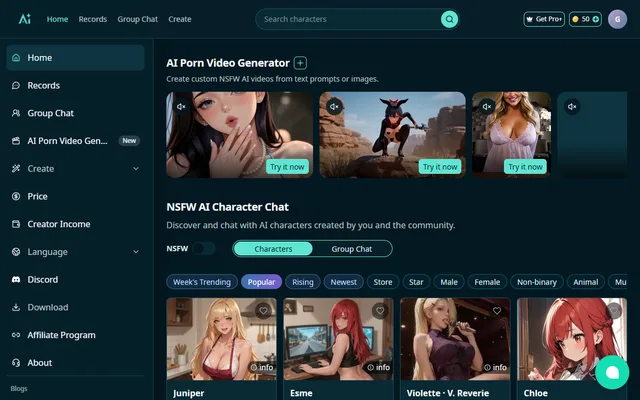Switch to the Group Chat tab beside Characters
The image size is (640, 400).
coord(351,249)
